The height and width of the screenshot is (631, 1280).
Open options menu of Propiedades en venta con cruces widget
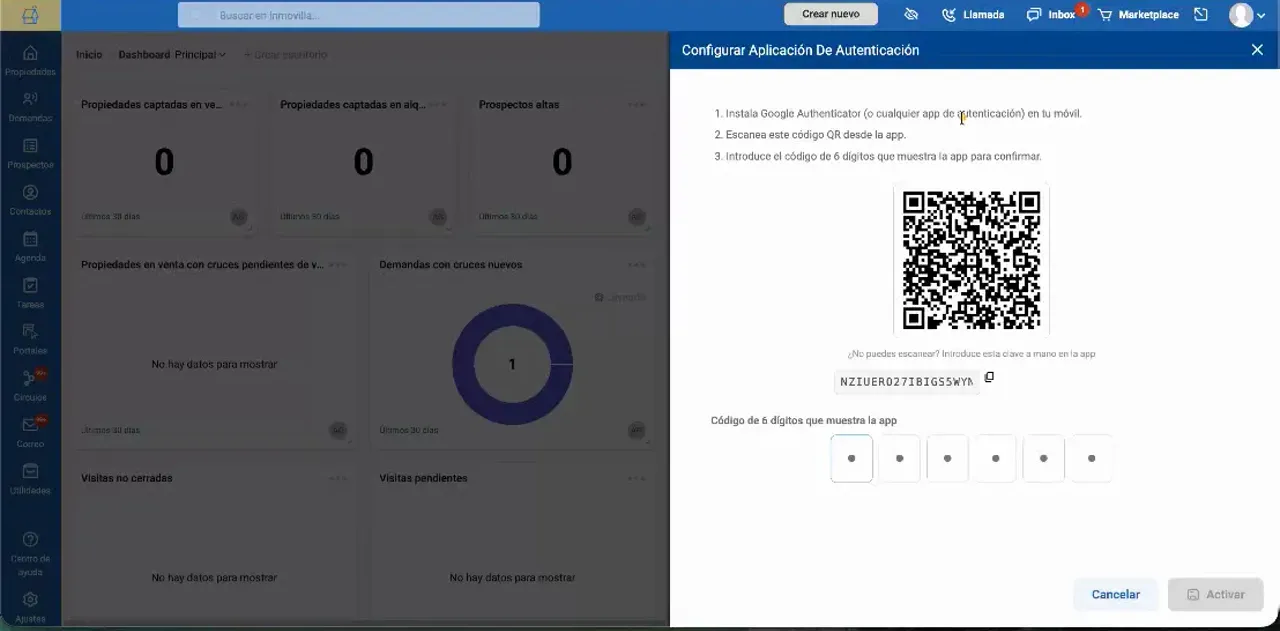(338, 264)
